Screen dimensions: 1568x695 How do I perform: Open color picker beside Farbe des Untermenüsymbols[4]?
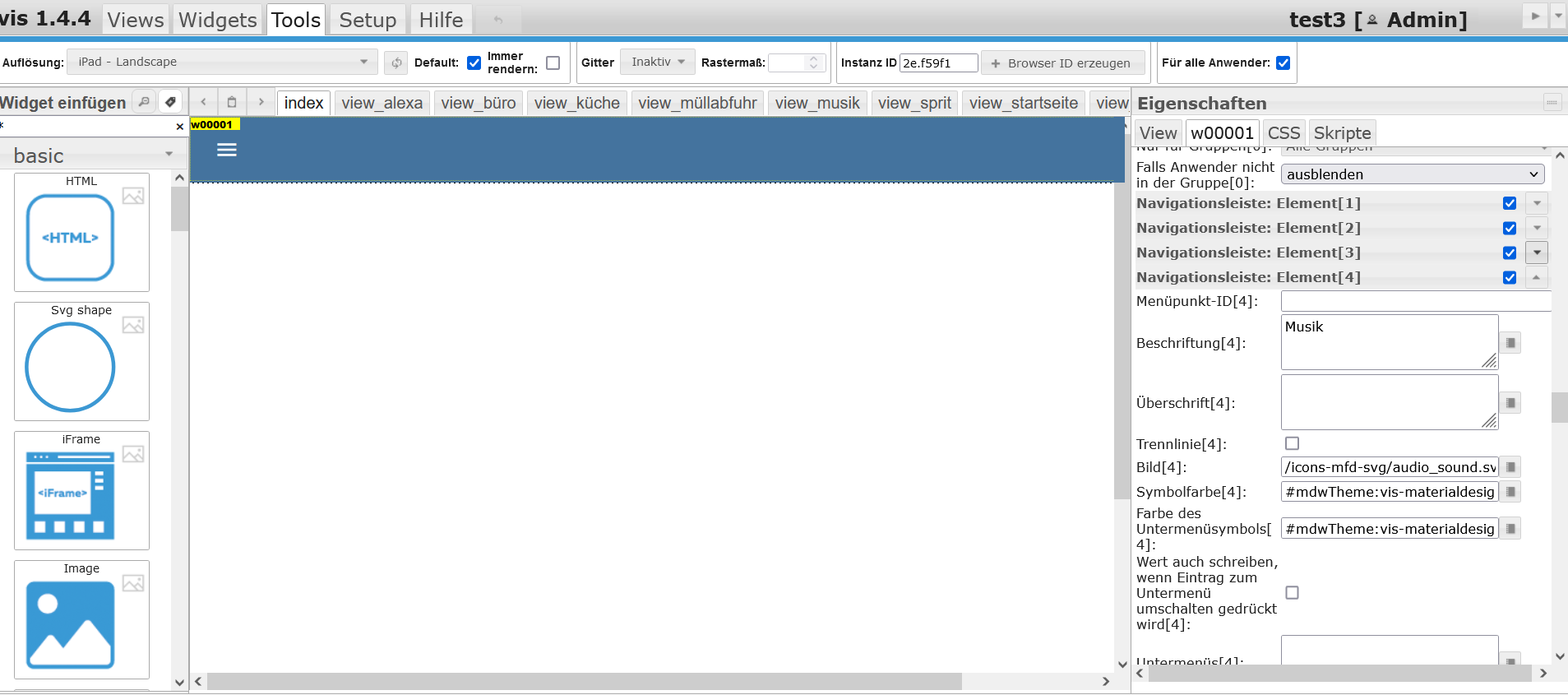click(1510, 529)
